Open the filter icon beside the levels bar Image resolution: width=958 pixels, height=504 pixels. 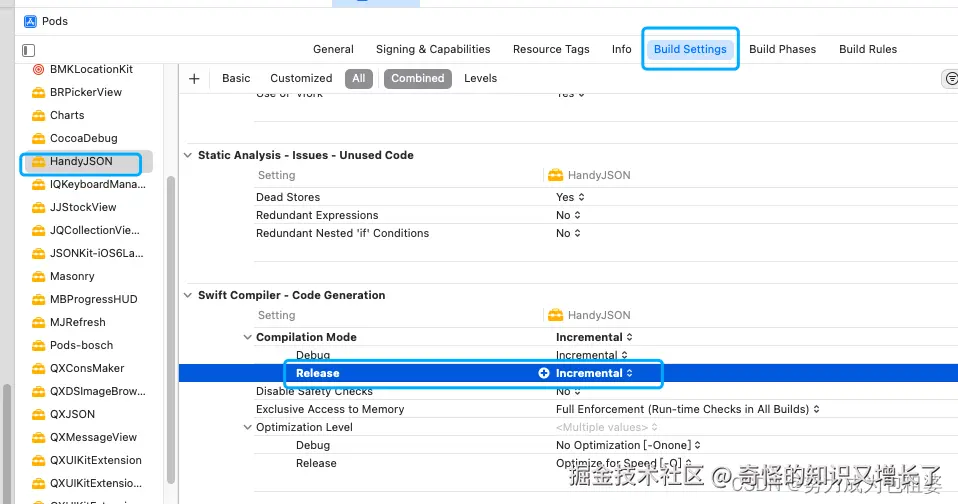(x=951, y=78)
